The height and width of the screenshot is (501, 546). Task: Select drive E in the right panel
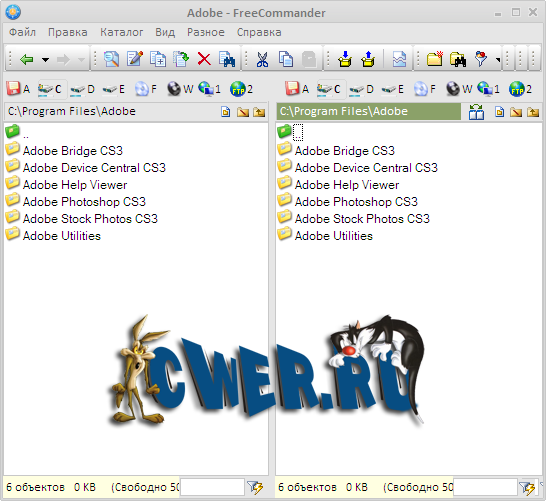tap(392, 89)
